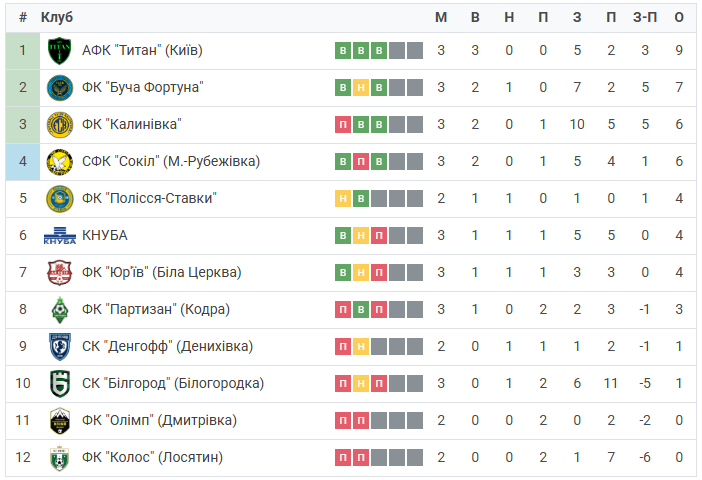Viewport: 702px width, 480px height.
Task: Click the З-П column header
Action: coord(645,17)
